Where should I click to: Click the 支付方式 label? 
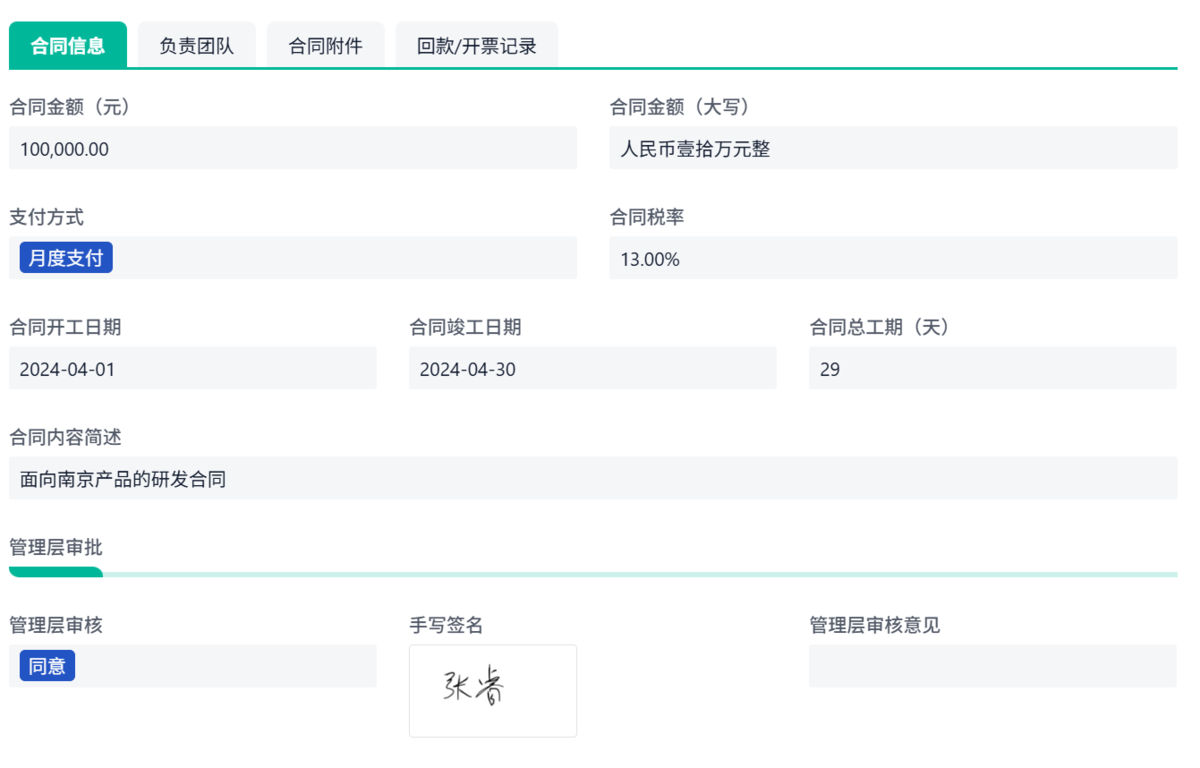[46, 217]
